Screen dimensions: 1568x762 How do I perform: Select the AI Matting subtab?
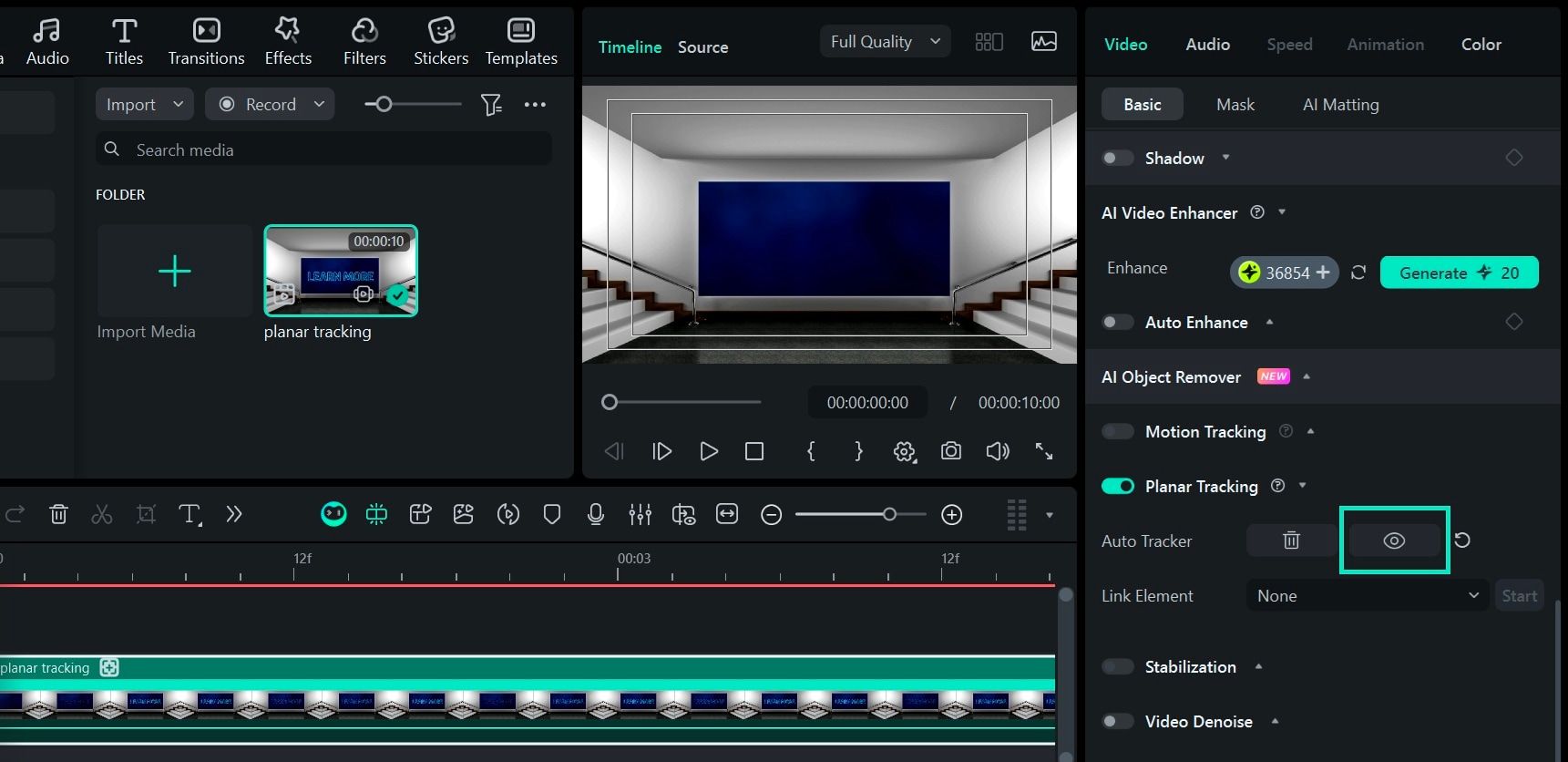tap(1340, 104)
